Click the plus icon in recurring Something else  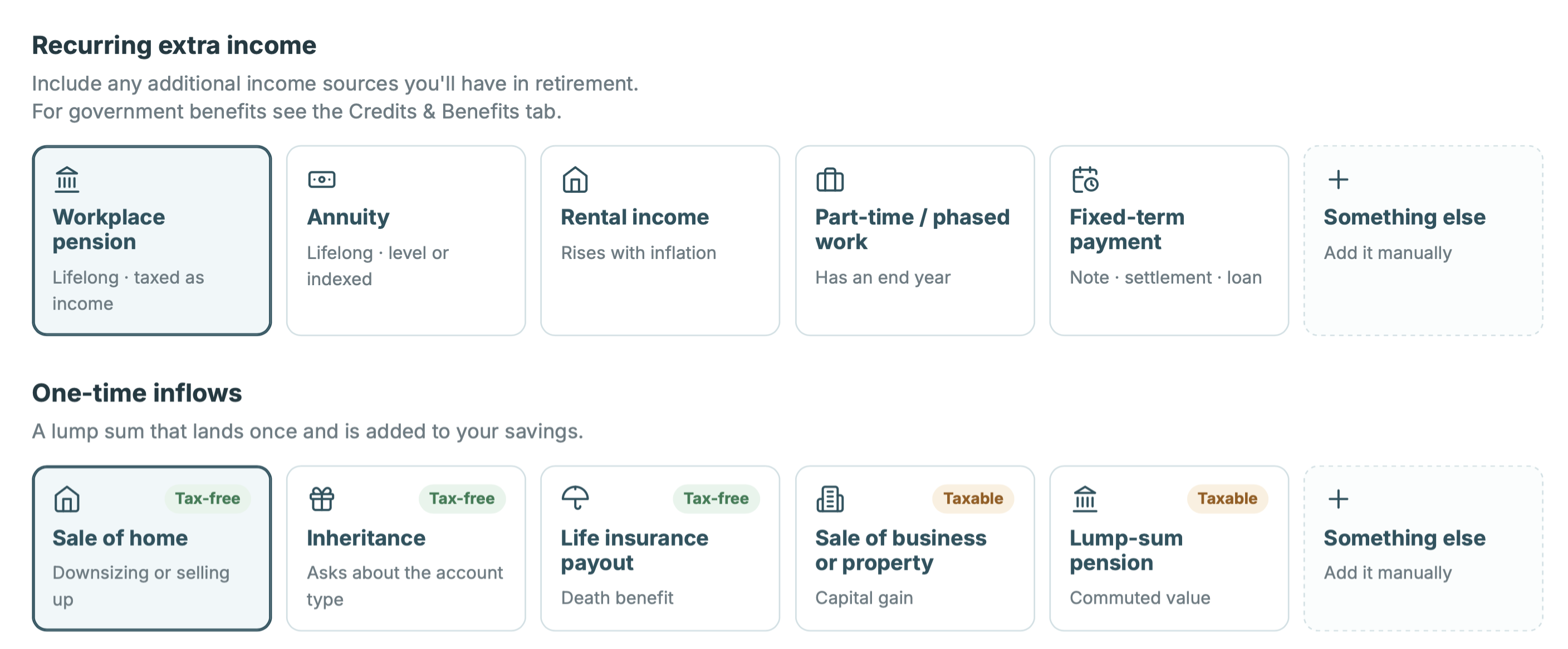1338,179
